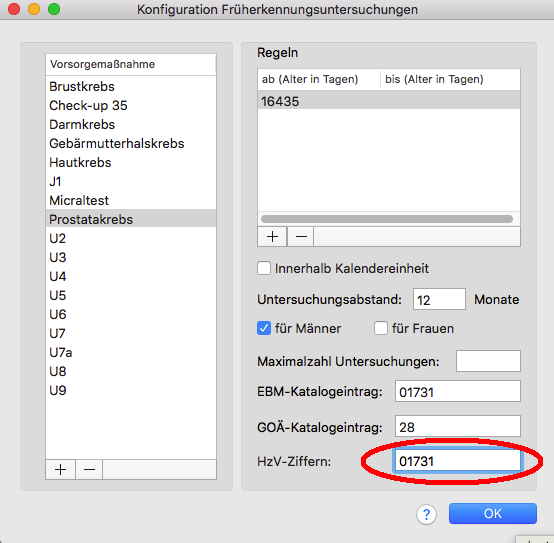Screen dimensions: 554x543
Task: Confirm dialog with OK button
Action: [493, 513]
